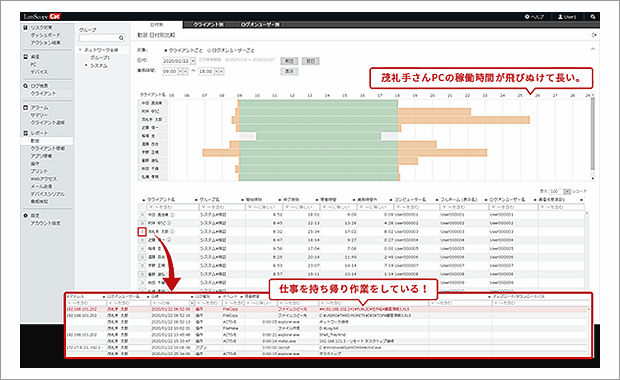Open the ヘルプ help icon in header
The image size is (620, 380).
point(527,17)
